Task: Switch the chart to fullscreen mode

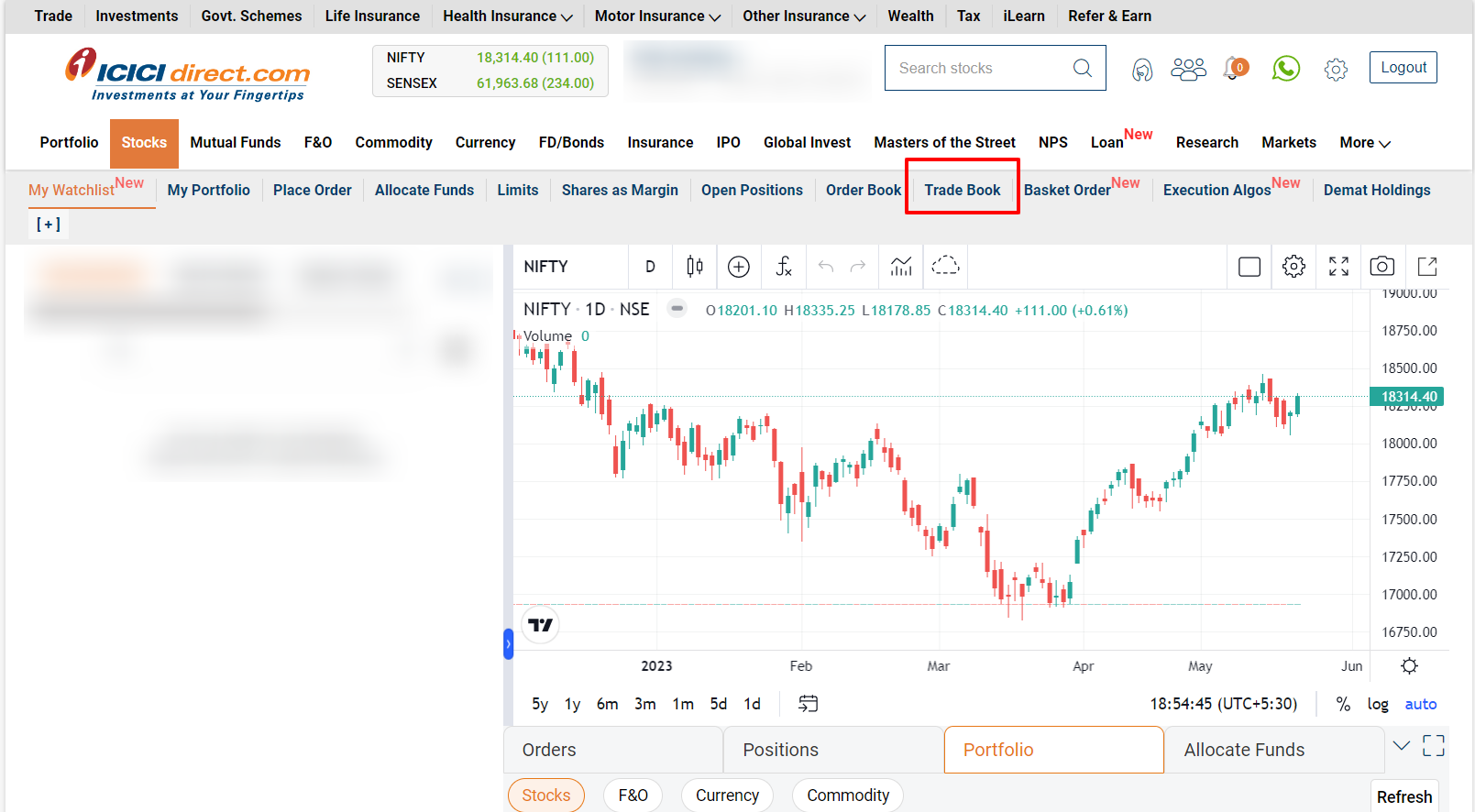Action: [x=1338, y=267]
